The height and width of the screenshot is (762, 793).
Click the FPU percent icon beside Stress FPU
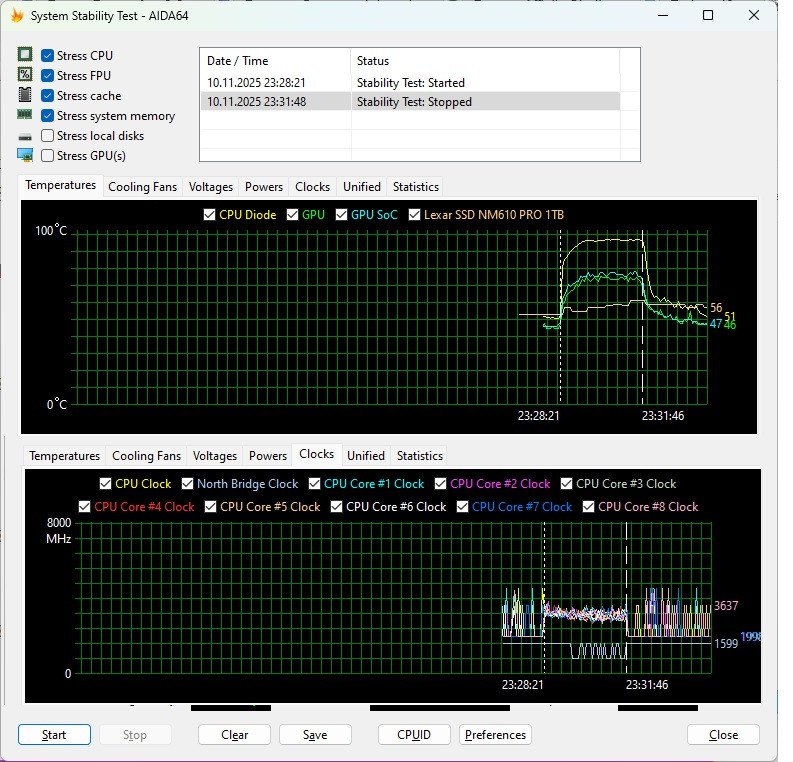tap(25, 75)
